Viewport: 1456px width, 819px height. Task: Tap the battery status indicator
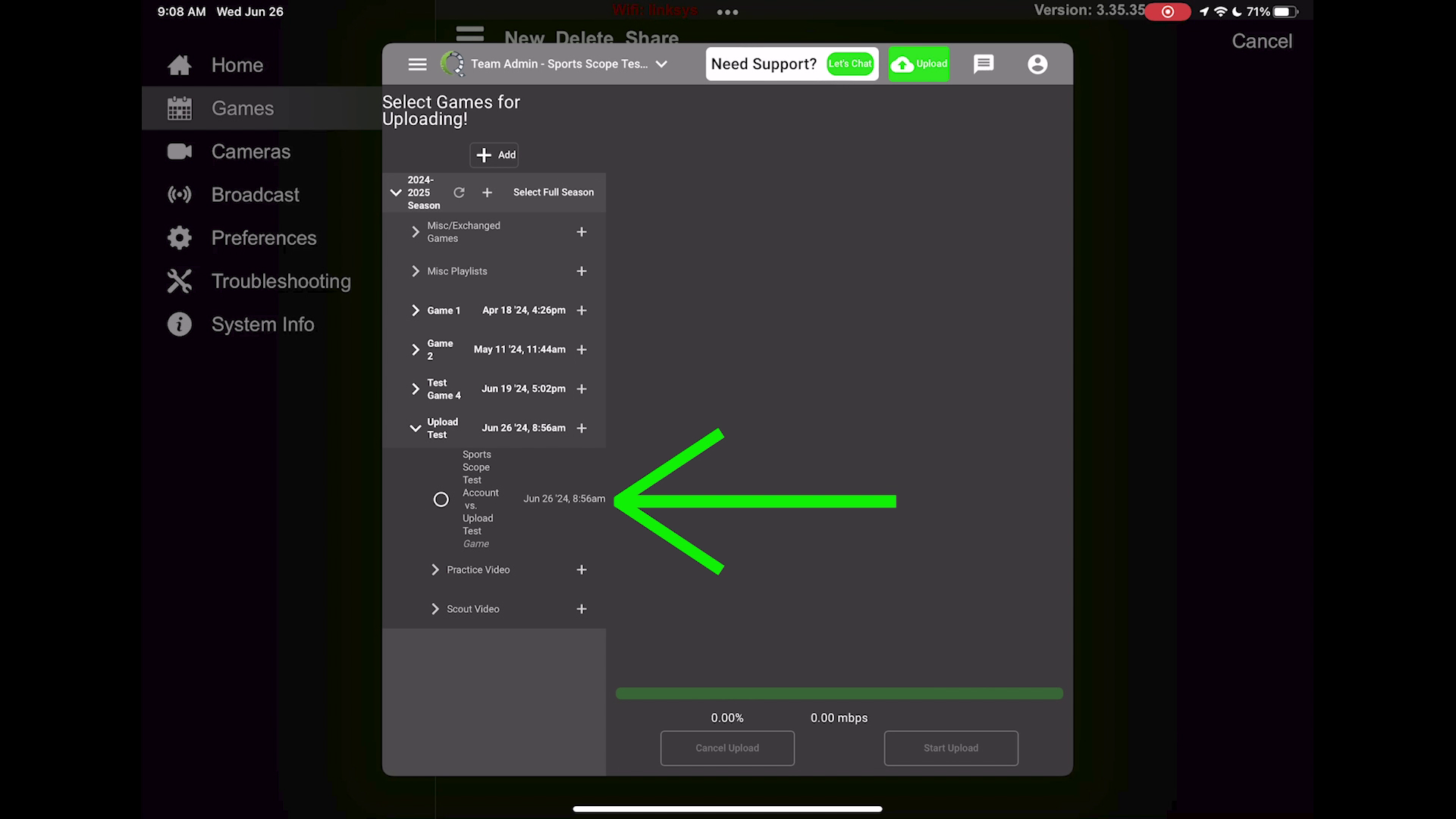1285,12
